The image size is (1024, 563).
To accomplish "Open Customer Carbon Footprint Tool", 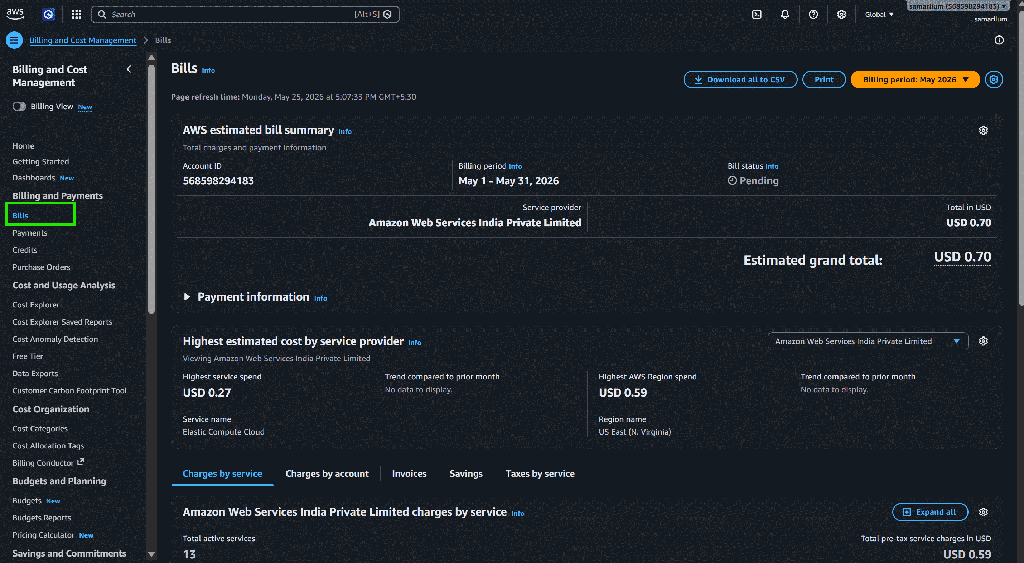I will pyautogui.click(x=69, y=390).
